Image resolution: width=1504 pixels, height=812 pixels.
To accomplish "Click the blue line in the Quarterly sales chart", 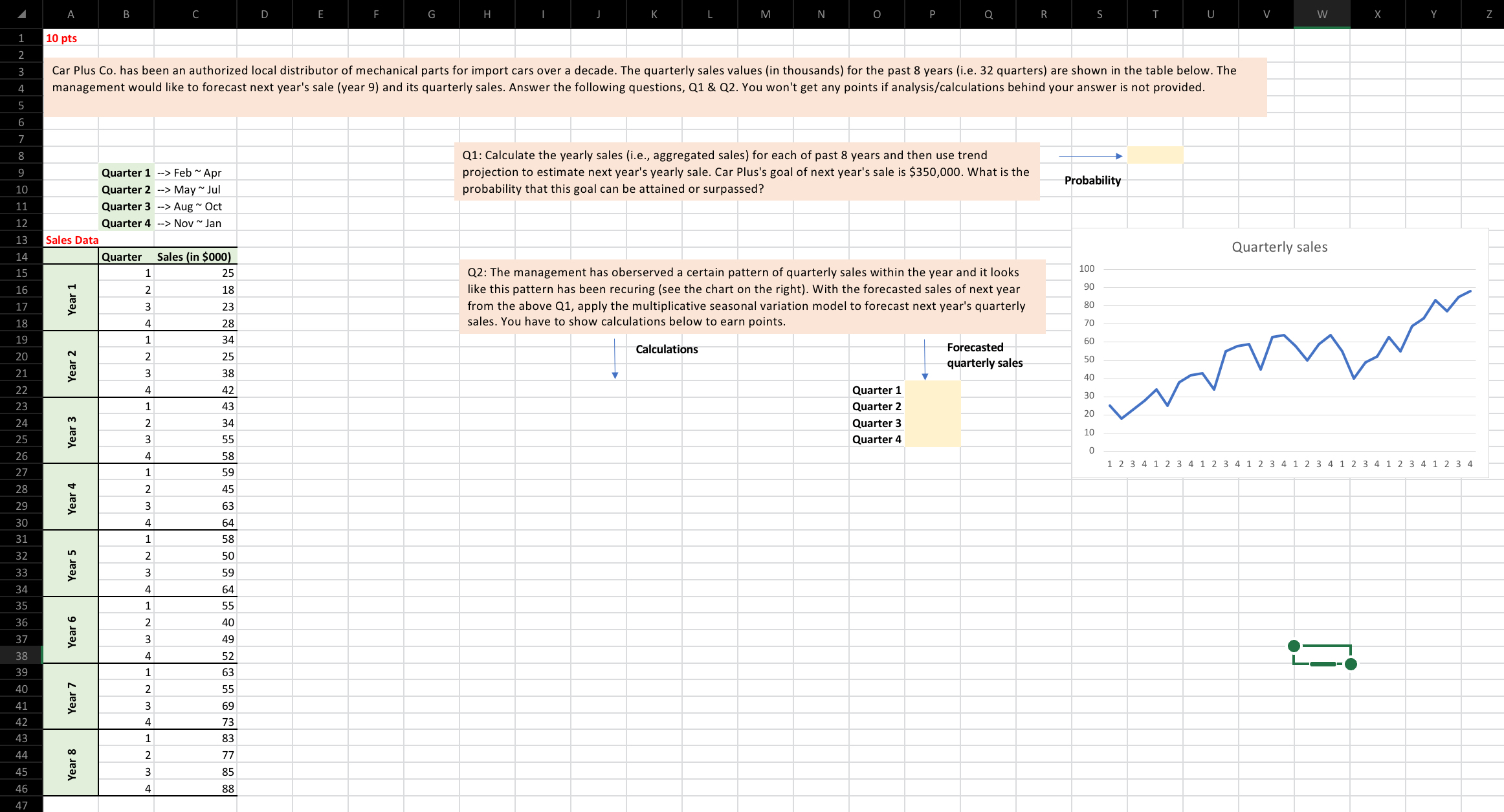I will [1220, 370].
